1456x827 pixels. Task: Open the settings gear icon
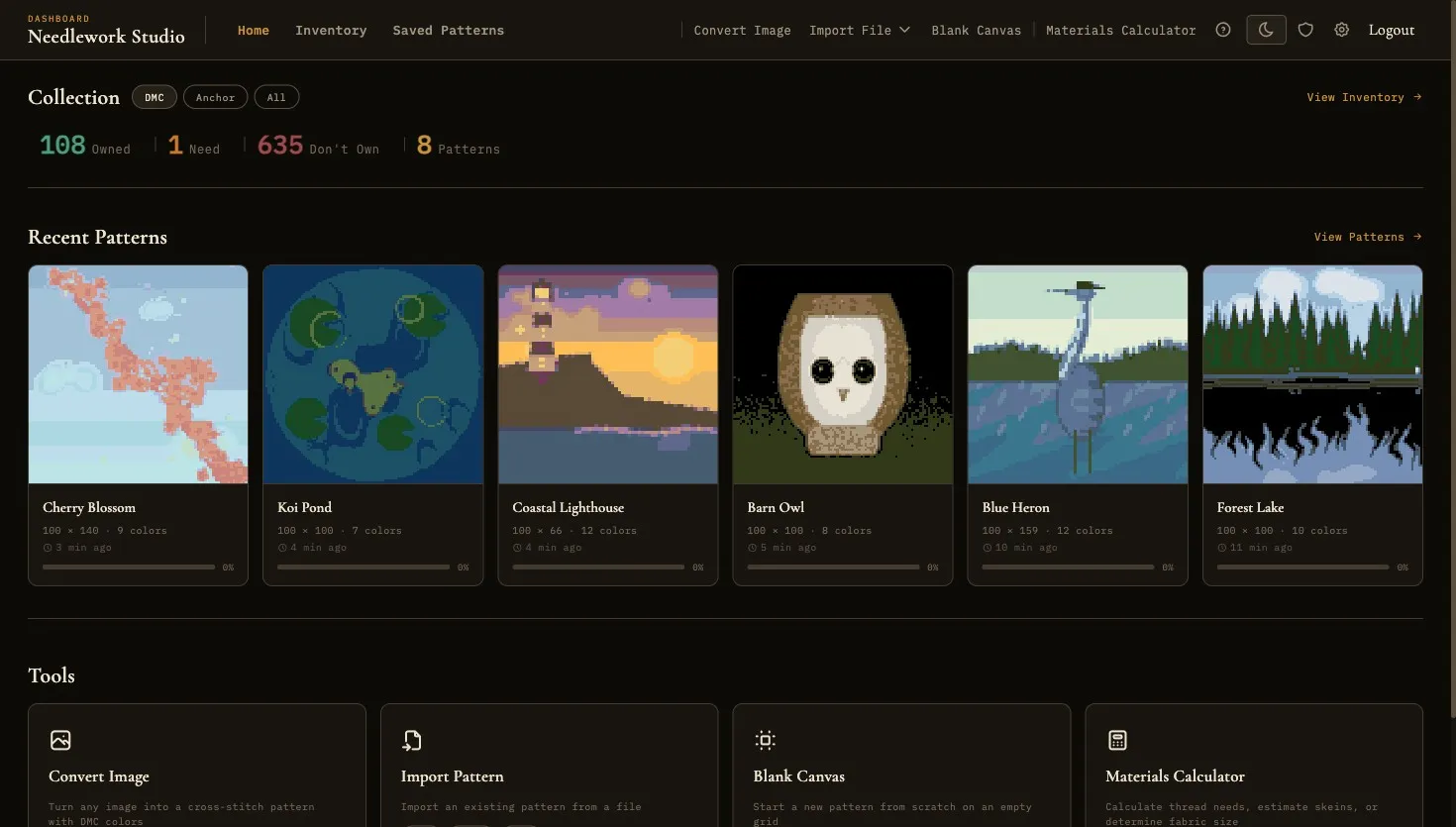1342,30
